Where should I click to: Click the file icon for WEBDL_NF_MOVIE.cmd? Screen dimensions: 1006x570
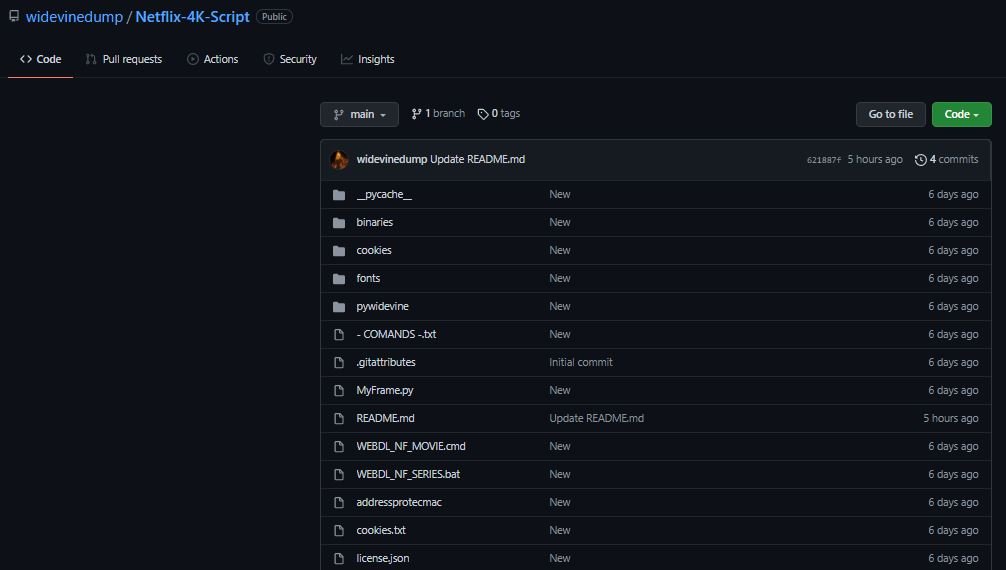click(339, 447)
